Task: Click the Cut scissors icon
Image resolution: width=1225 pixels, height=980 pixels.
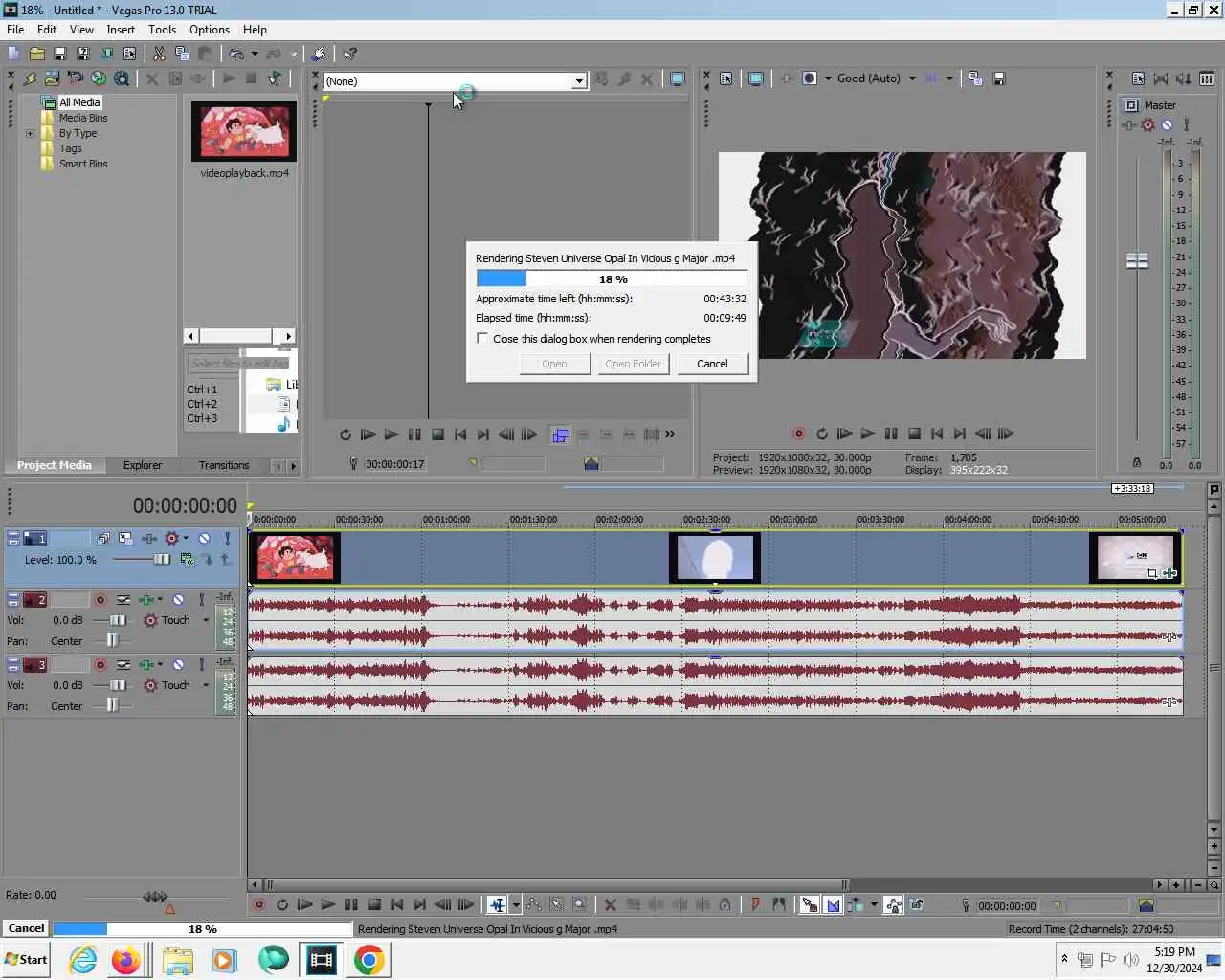Action: point(159,54)
